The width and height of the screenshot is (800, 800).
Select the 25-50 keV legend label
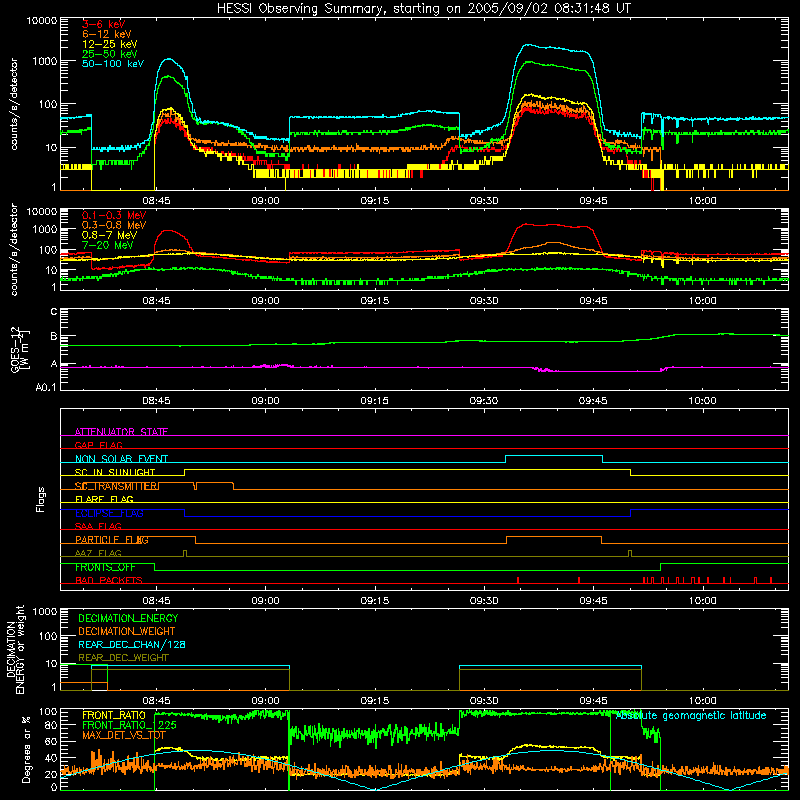110,54
